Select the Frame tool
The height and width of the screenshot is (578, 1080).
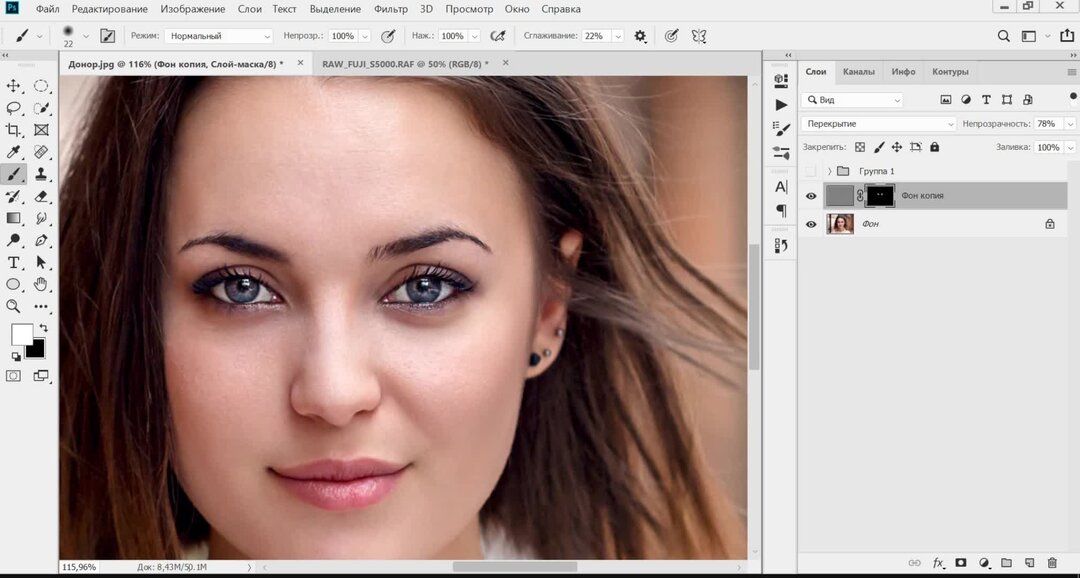click(41, 130)
